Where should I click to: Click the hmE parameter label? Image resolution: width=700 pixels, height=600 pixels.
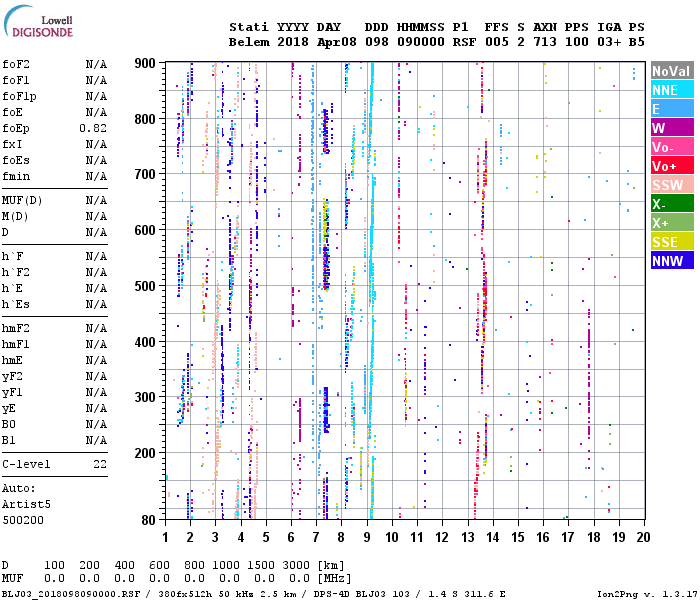tap(12, 361)
